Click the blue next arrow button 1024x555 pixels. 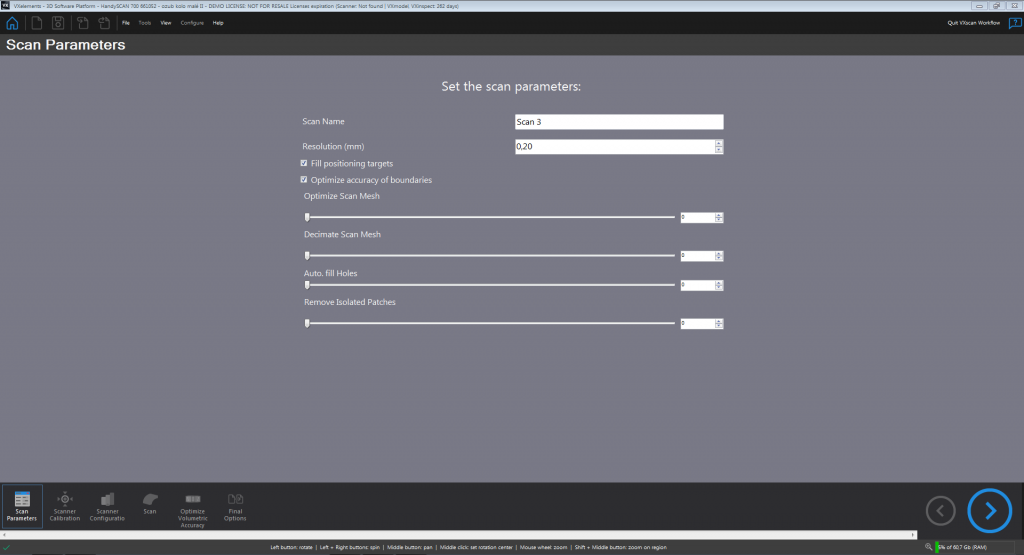click(989, 510)
